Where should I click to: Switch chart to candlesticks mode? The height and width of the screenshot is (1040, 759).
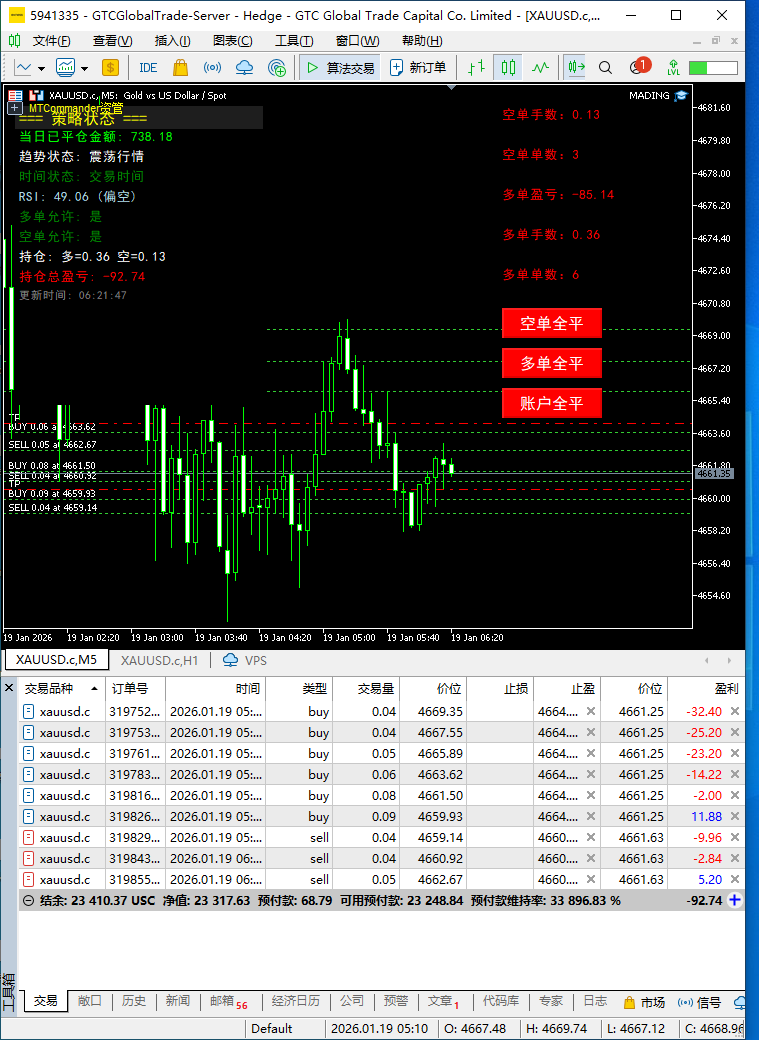click(508, 68)
